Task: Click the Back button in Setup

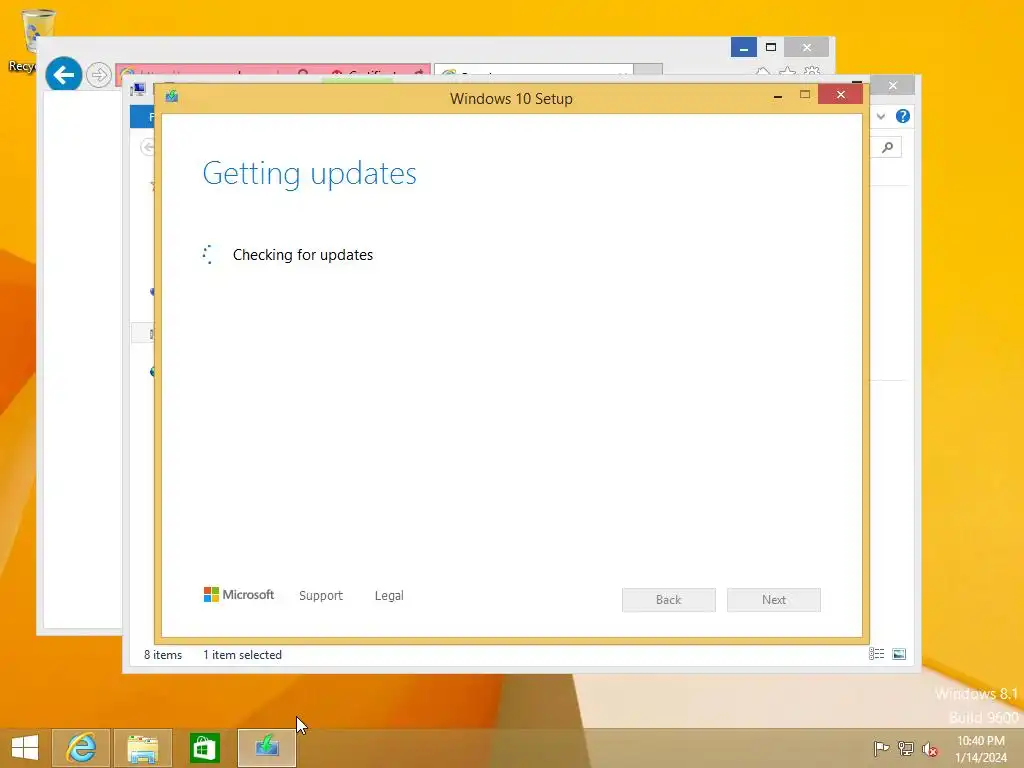Action: tap(669, 600)
